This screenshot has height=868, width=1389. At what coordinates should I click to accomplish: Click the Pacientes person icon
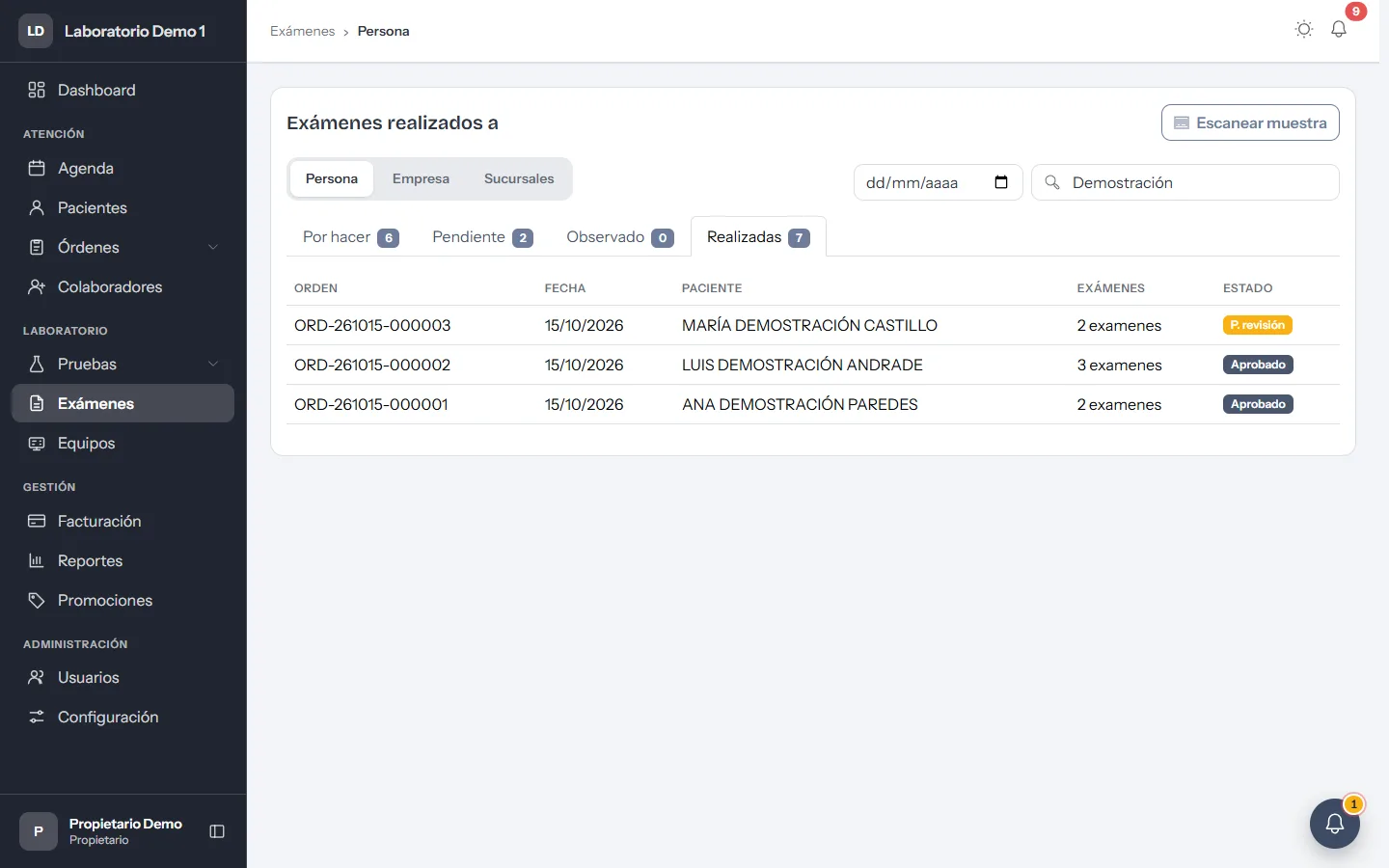pyautogui.click(x=37, y=207)
